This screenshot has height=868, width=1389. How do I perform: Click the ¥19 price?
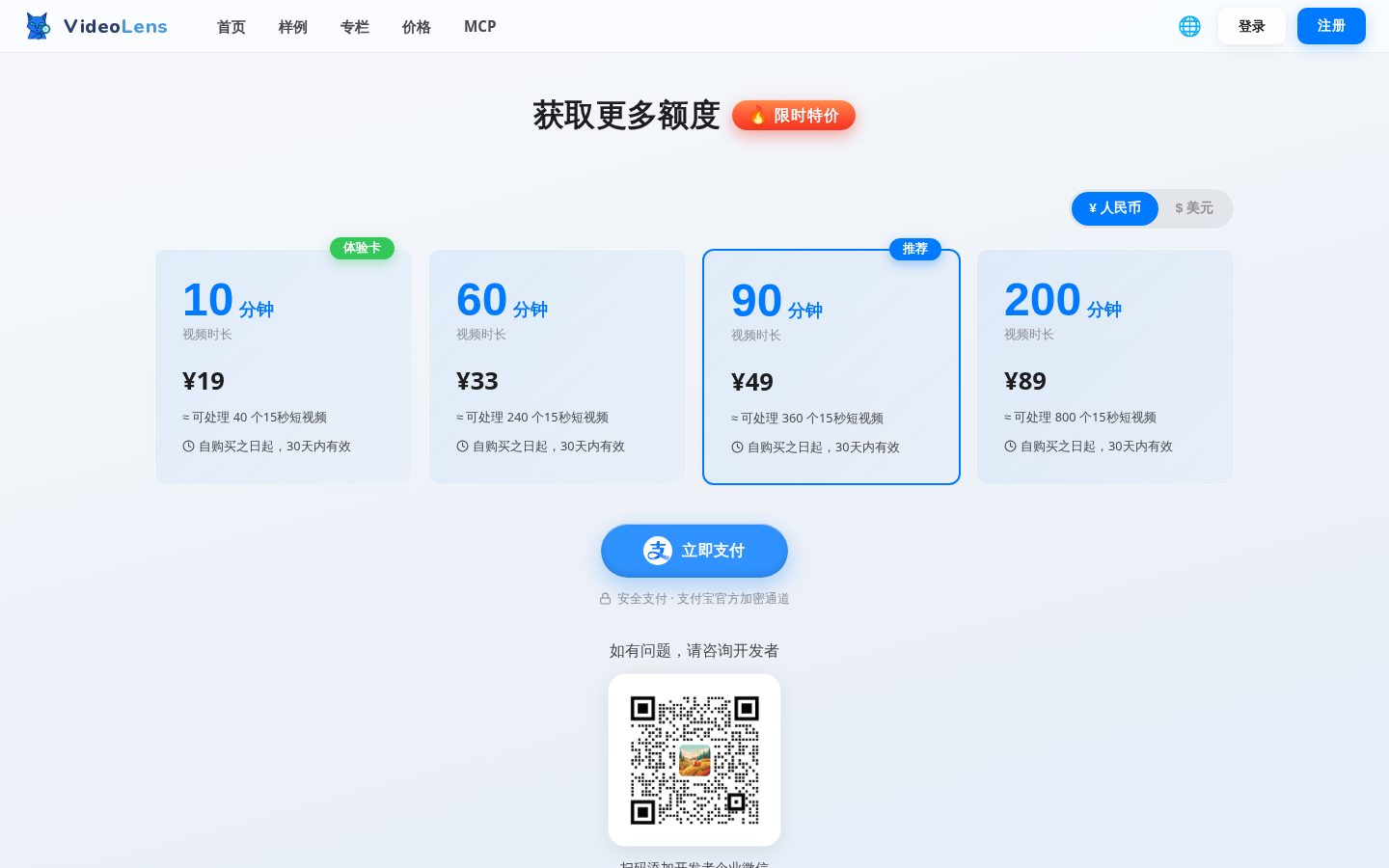coord(204,381)
